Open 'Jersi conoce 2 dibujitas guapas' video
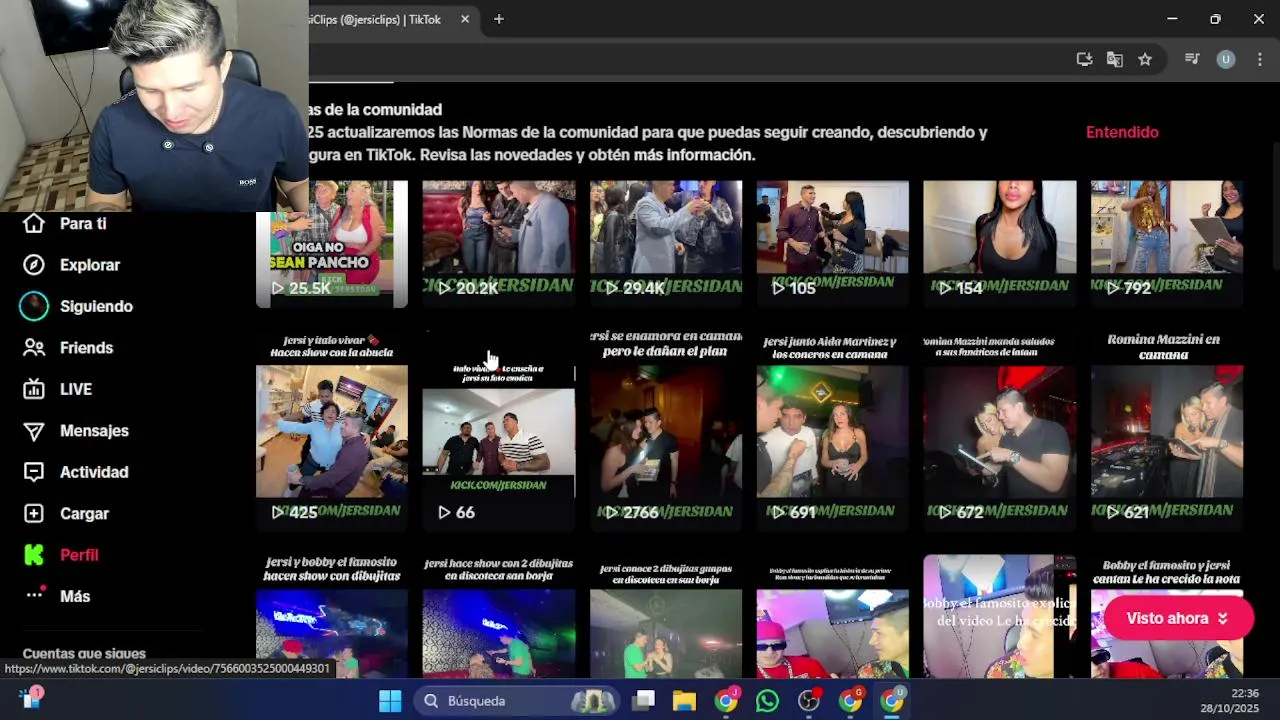The height and width of the screenshot is (720, 1280). pos(666,617)
